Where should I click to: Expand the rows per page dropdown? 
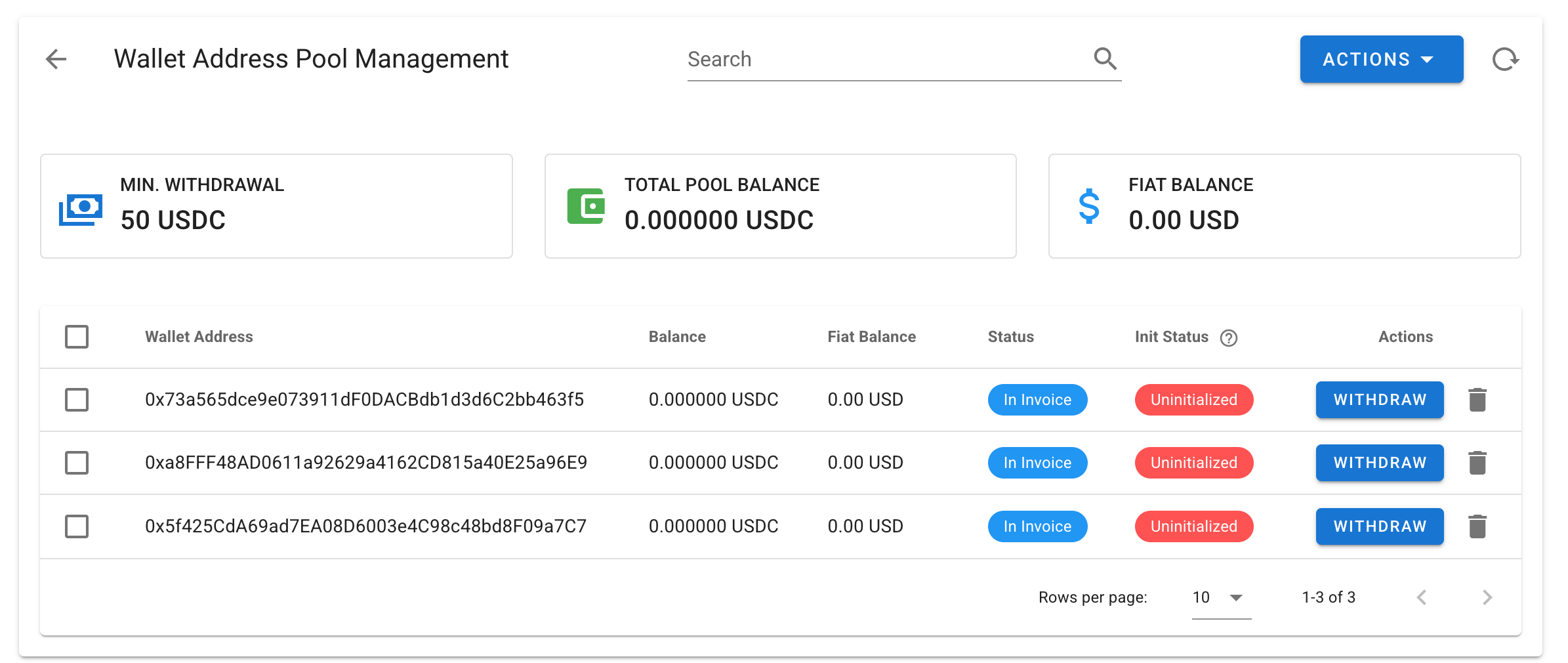pyautogui.click(x=1221, y=597)
